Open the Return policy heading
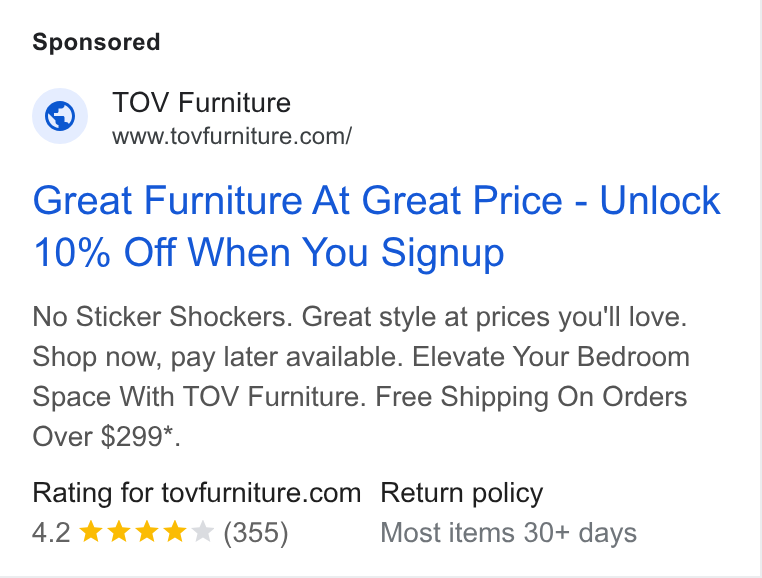762x578 pixels. click(x=462, y=493)
